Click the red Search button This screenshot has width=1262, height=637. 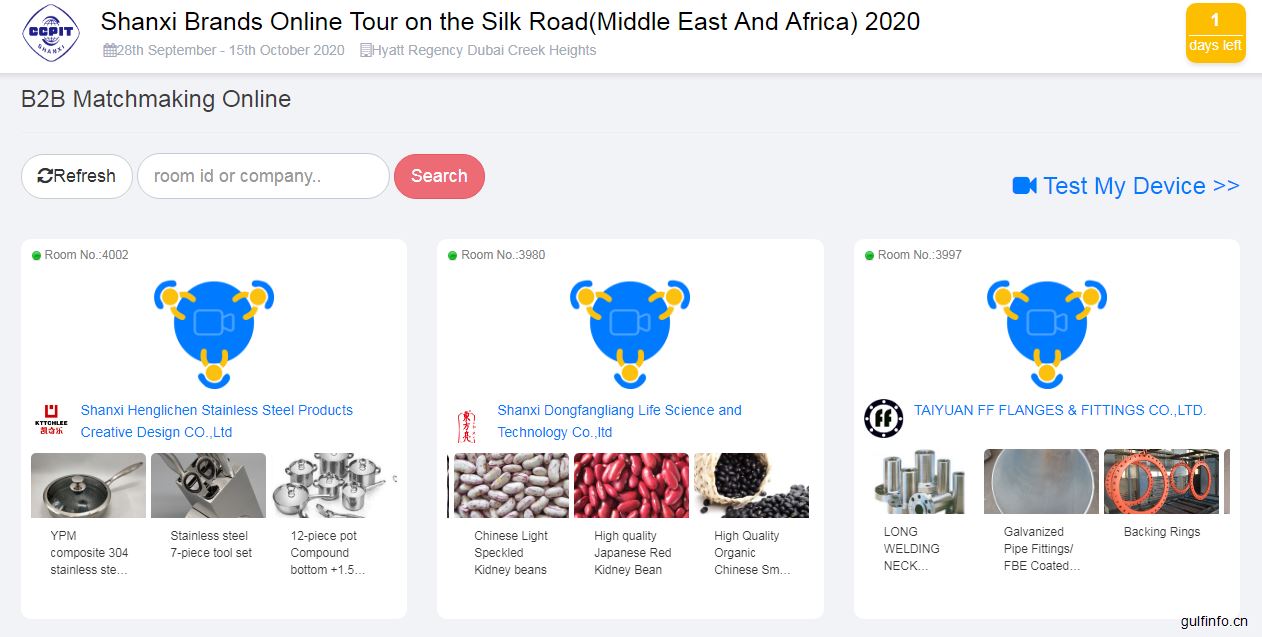click(439, 176)
